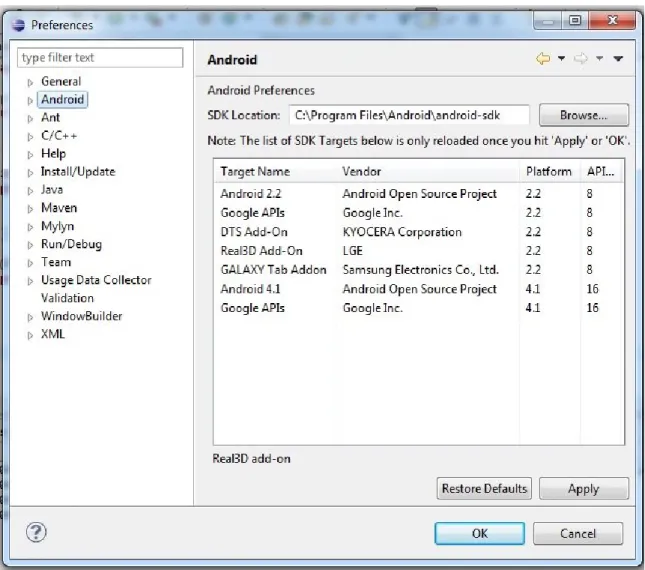Select Mylyn preferences category

click(58, 226)
